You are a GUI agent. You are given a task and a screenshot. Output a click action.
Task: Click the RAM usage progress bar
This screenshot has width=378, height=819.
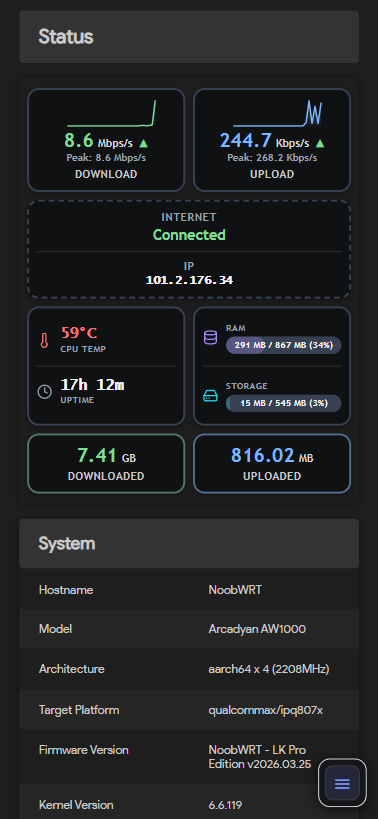tap(284, 345)
